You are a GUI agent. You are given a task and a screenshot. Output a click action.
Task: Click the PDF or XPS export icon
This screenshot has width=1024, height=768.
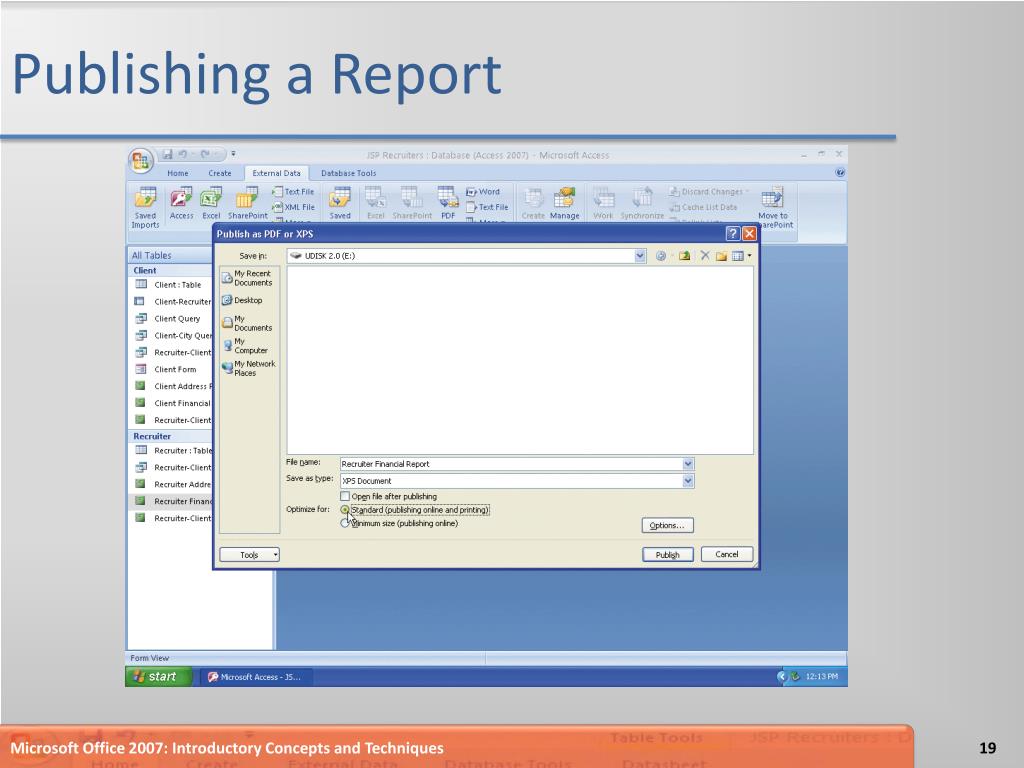click(447, 203)
